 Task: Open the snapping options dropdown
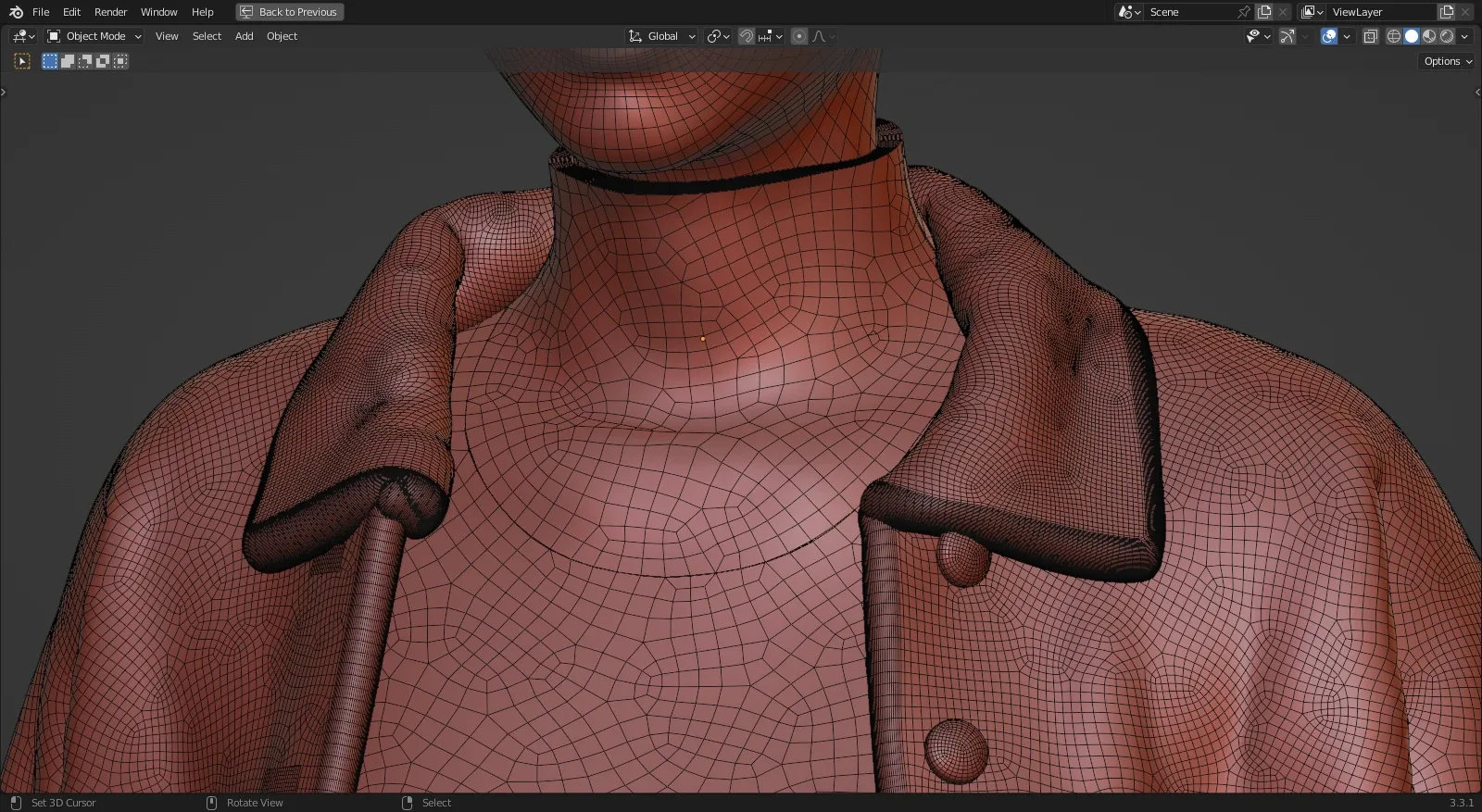pyautogui.click(x=771, y=36)
